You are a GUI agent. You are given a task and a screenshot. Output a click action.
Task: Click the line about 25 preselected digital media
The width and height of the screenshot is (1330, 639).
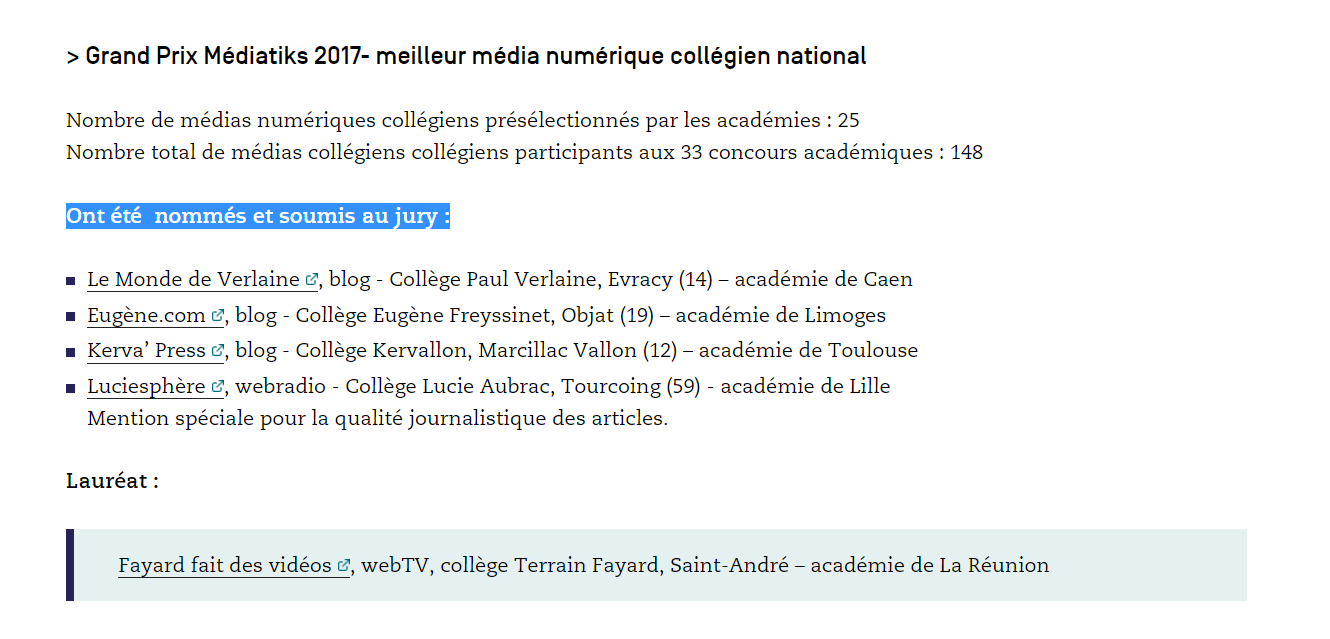pyautogui.click(x=462, y=121)
